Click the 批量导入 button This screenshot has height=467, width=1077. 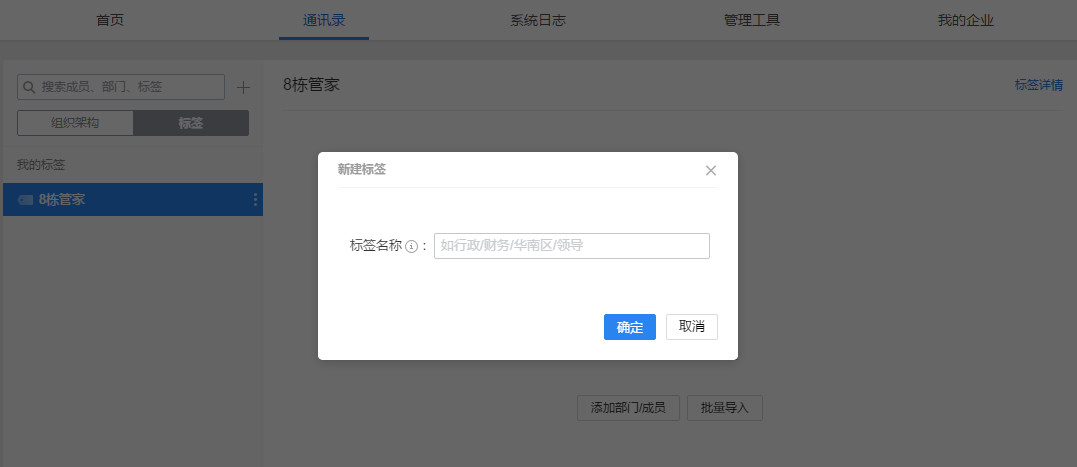point(725,408)
